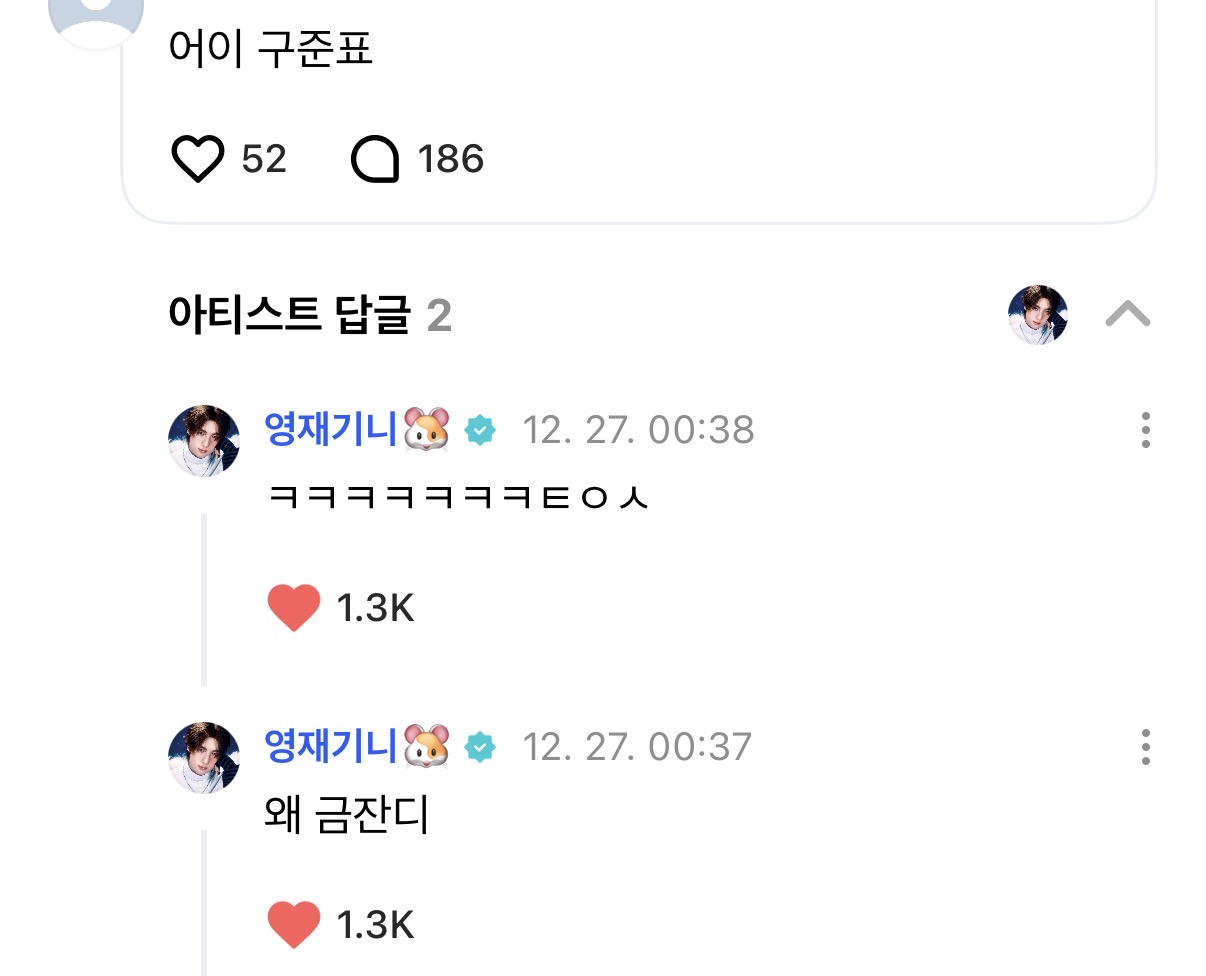The height and width of the screenshot is (976, 1206).
Task: Tap the reply text 왜 금잔디
Action: click(x=346, y=816)
